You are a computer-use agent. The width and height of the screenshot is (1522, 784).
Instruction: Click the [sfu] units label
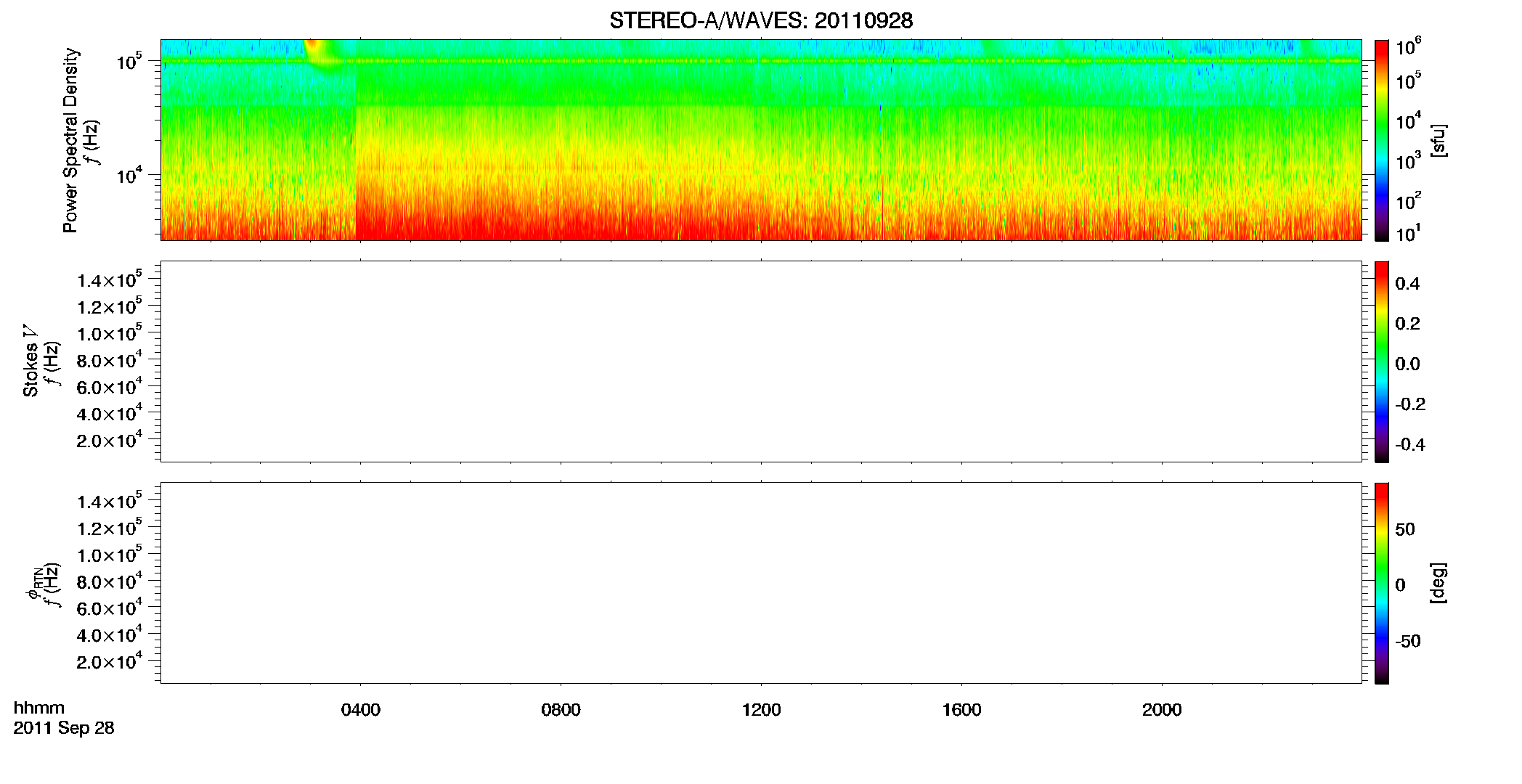[x=1438, y=141]
